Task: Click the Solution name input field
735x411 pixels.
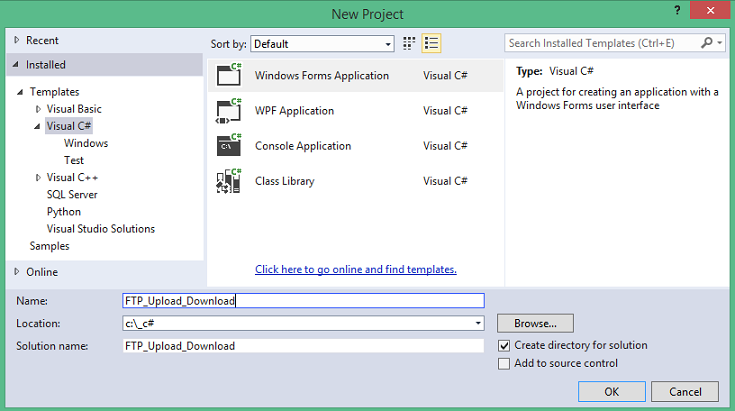Action: coord(303,346)
